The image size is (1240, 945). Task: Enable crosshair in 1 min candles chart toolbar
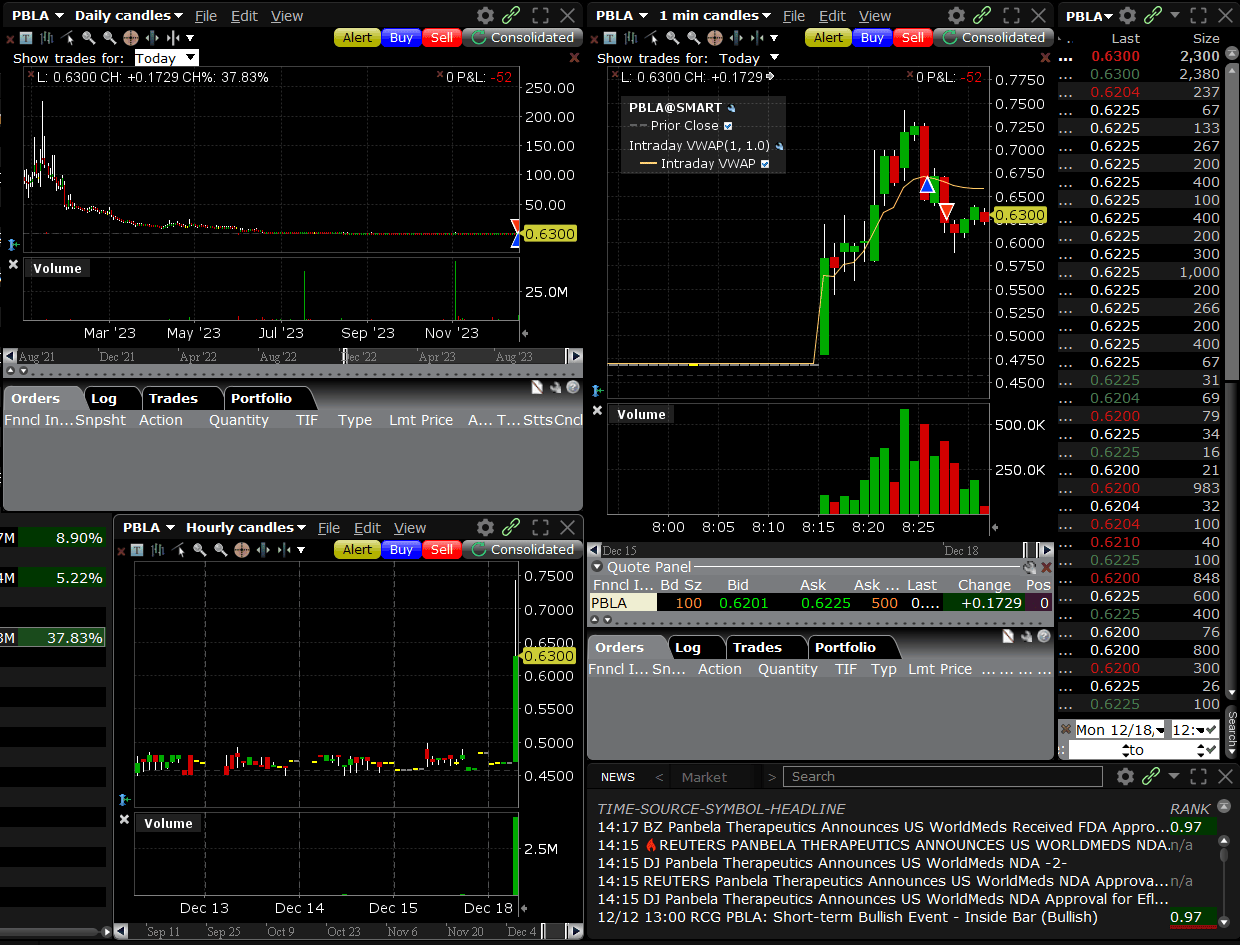(715, 38)
